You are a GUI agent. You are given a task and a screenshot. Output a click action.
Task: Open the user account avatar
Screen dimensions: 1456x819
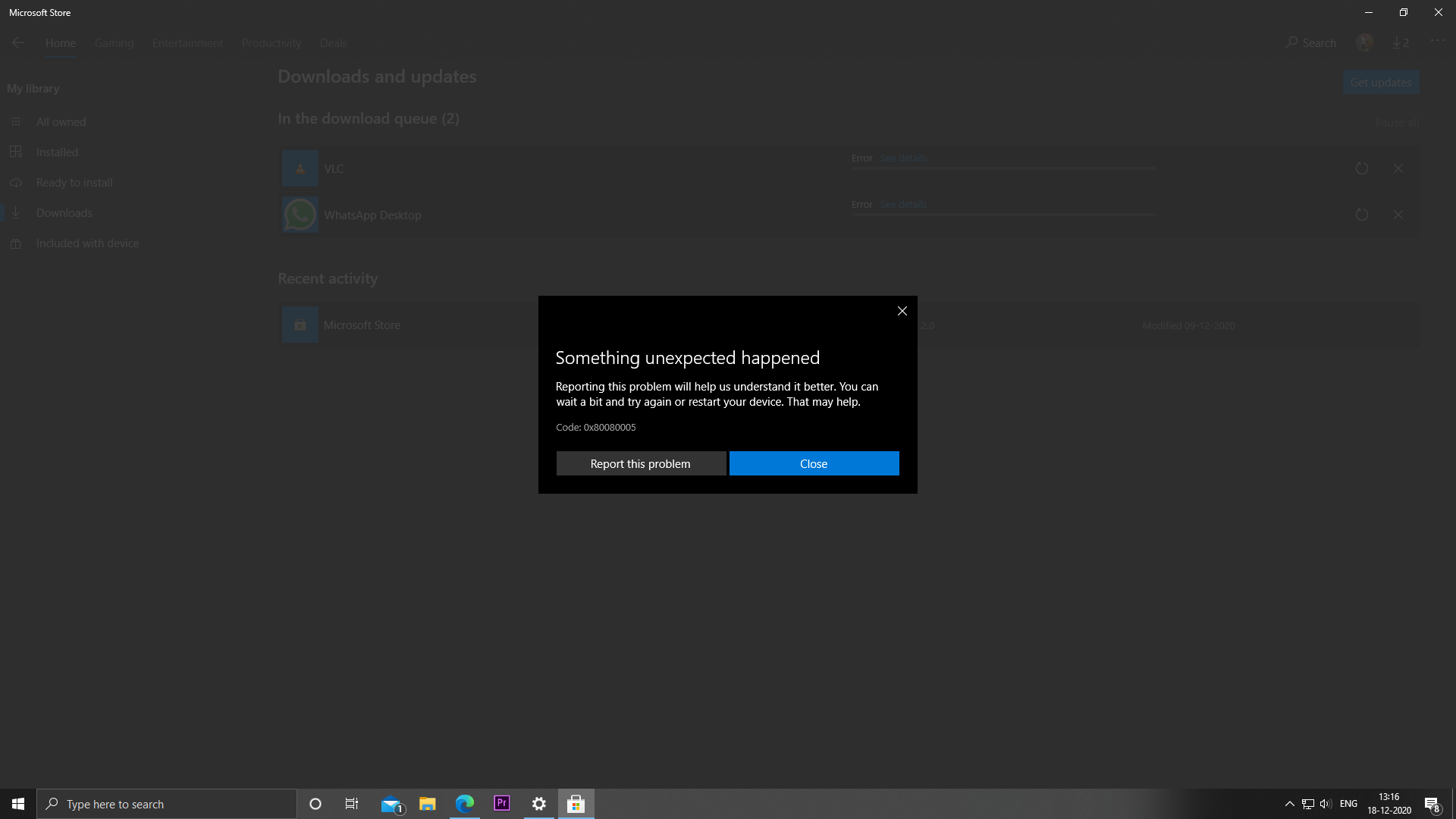(1365, 42)
